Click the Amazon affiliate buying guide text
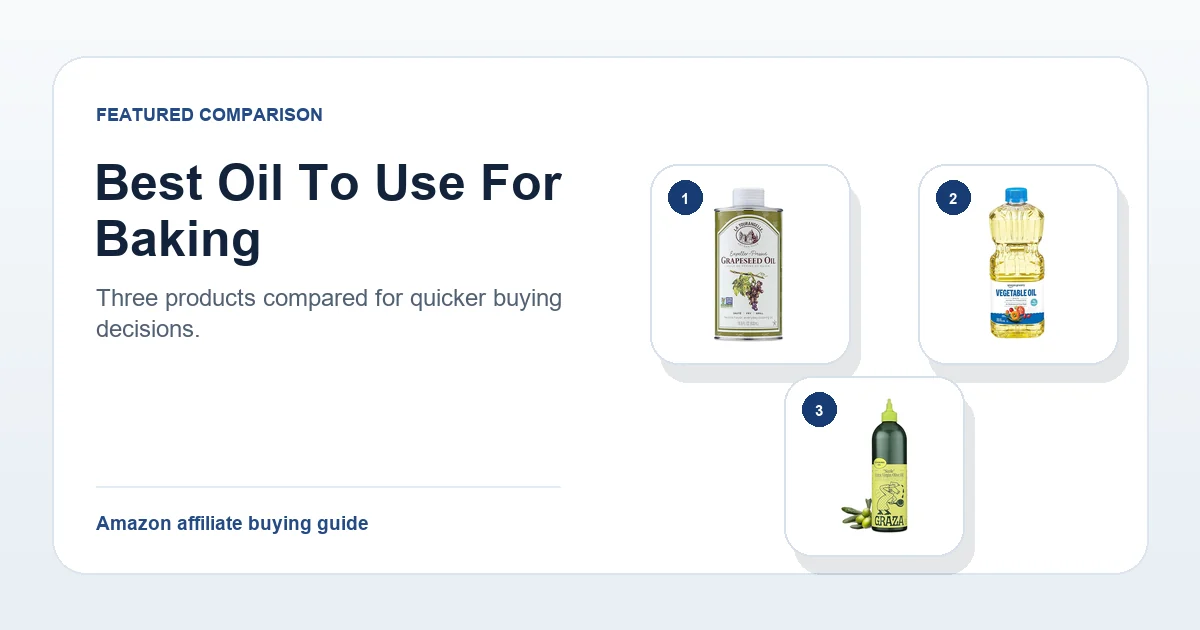1200x630 pixels. point(232,523)
